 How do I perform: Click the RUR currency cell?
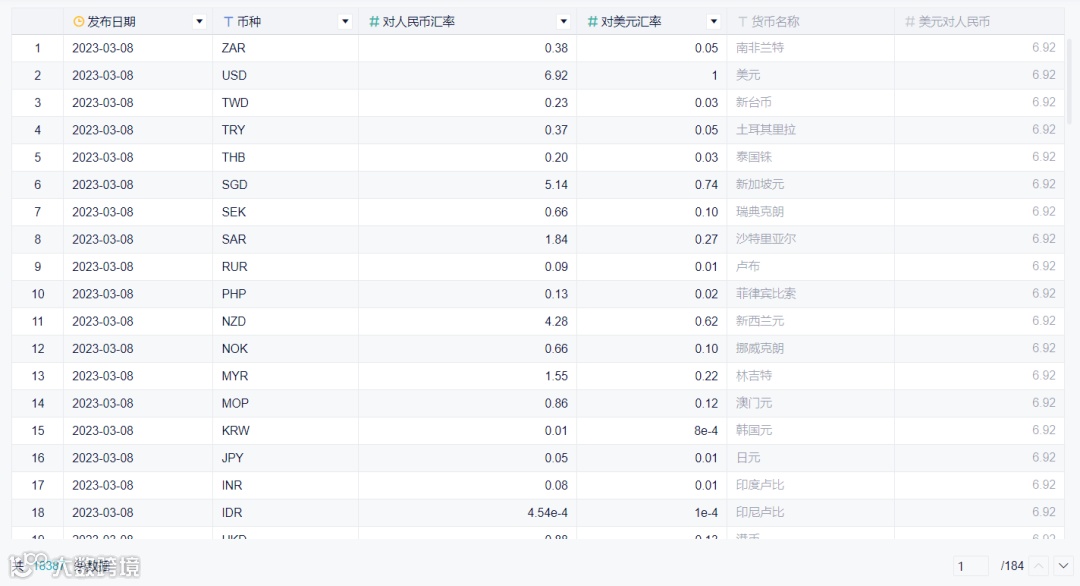pos(285,266)
